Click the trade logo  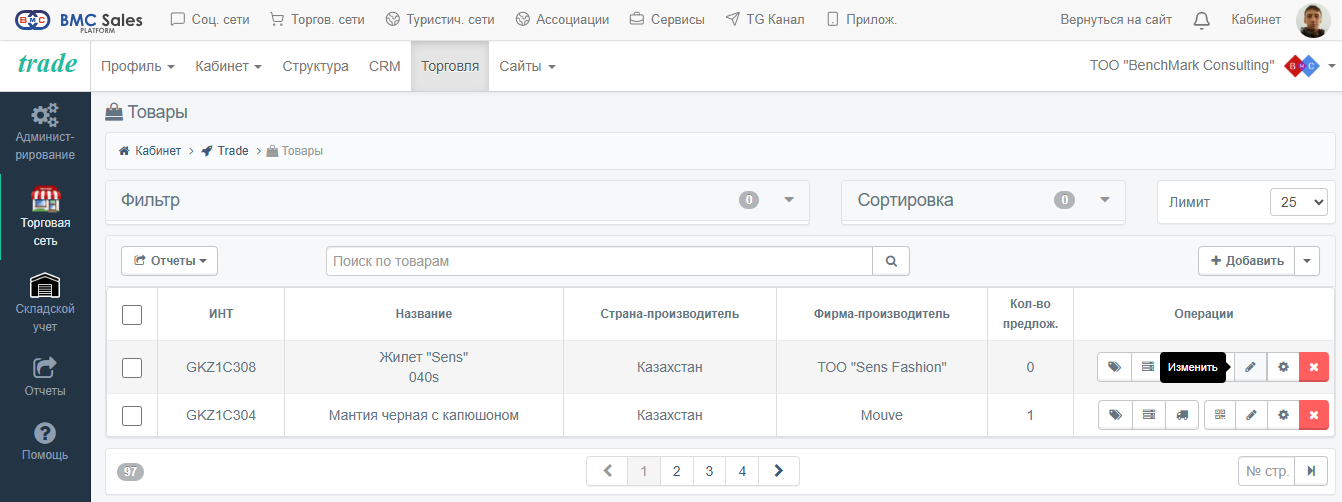coord(47,64)
